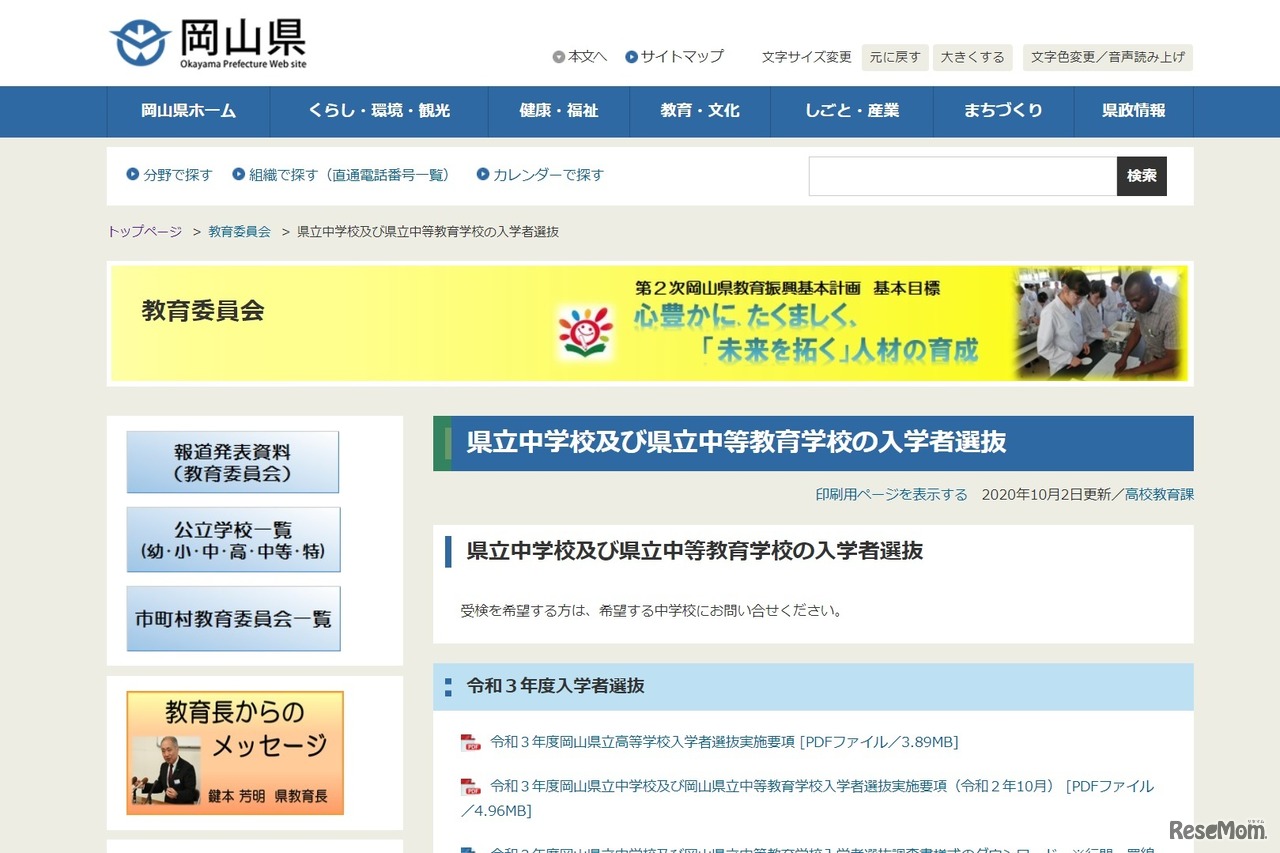Screen dimensions: 1280x853
Task: Open 組織で探す（直通電話番号一覧） link
Action: coord(350,175)
